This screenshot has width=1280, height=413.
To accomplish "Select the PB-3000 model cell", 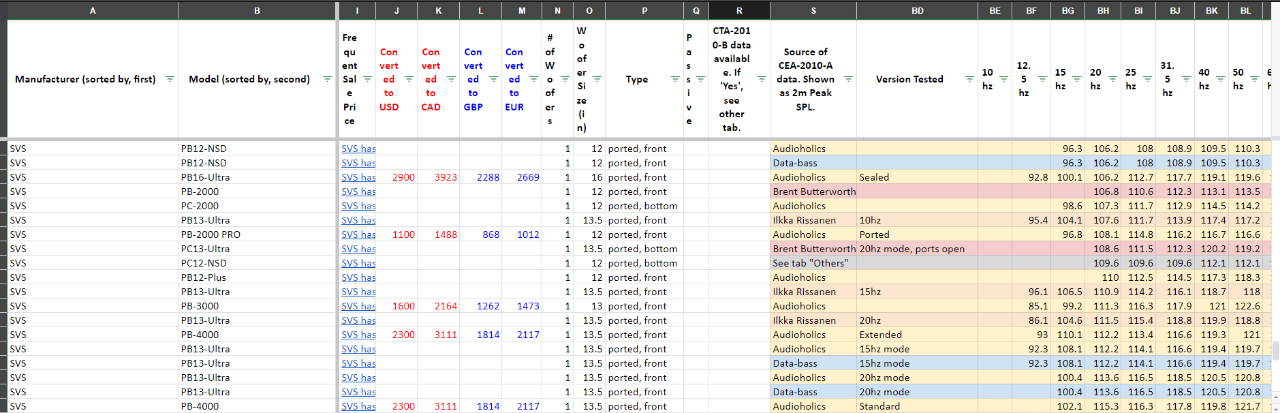I will 258,306.
